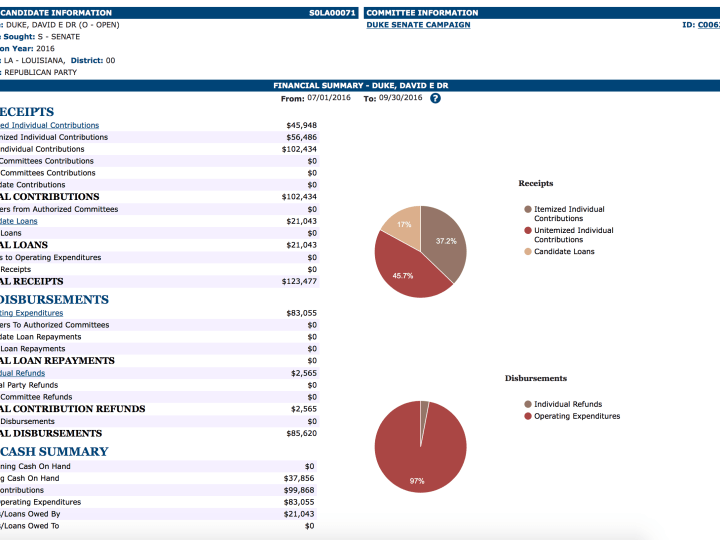The width and height of the screenshot is (720, 540).
Task: Toggle the Candidate Loans legend dot
Action: [x=528, y=252]
